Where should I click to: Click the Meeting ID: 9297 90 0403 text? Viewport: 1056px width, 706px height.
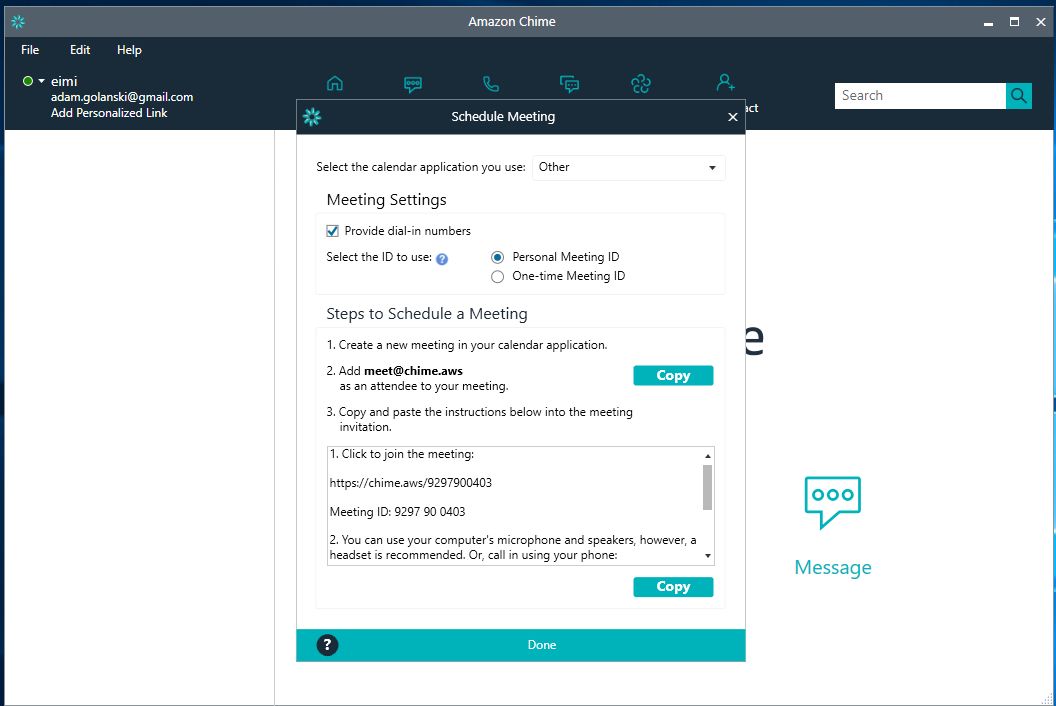tap(397, 512)
